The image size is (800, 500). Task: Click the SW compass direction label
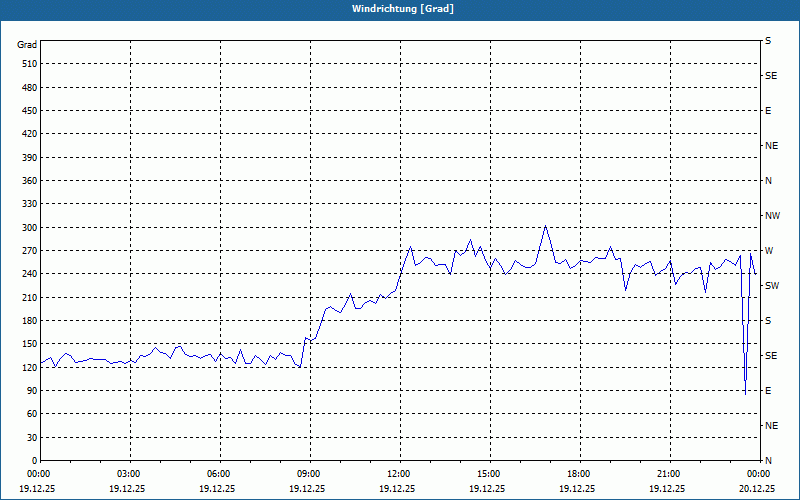(x=772, y=286)
